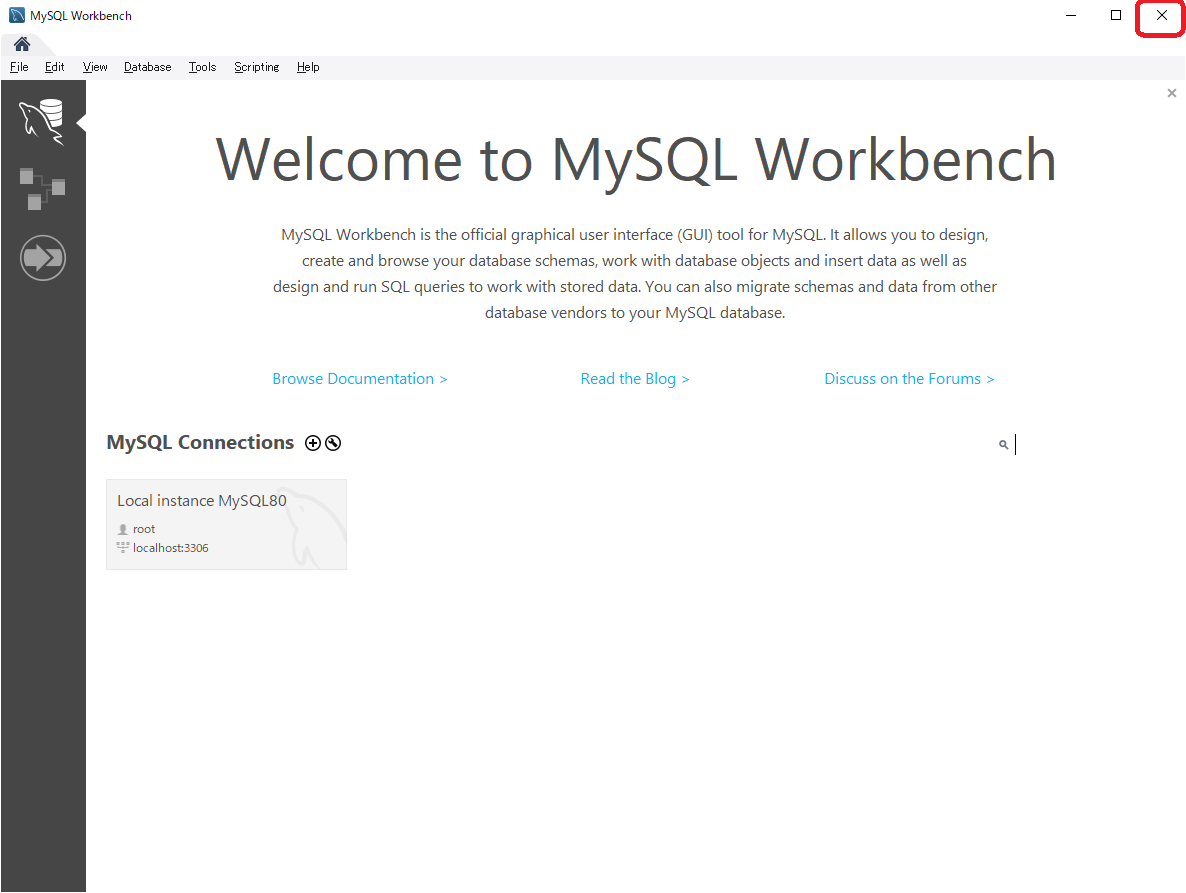
Task: Follow the Browse Documentation link
Action: 359,379
